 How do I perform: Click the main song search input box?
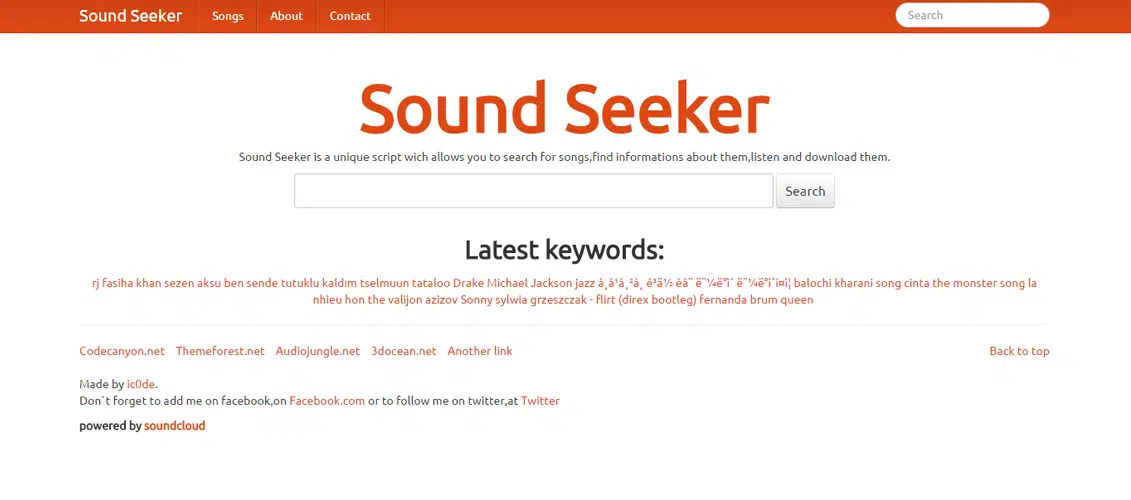[x=533, y=191]
